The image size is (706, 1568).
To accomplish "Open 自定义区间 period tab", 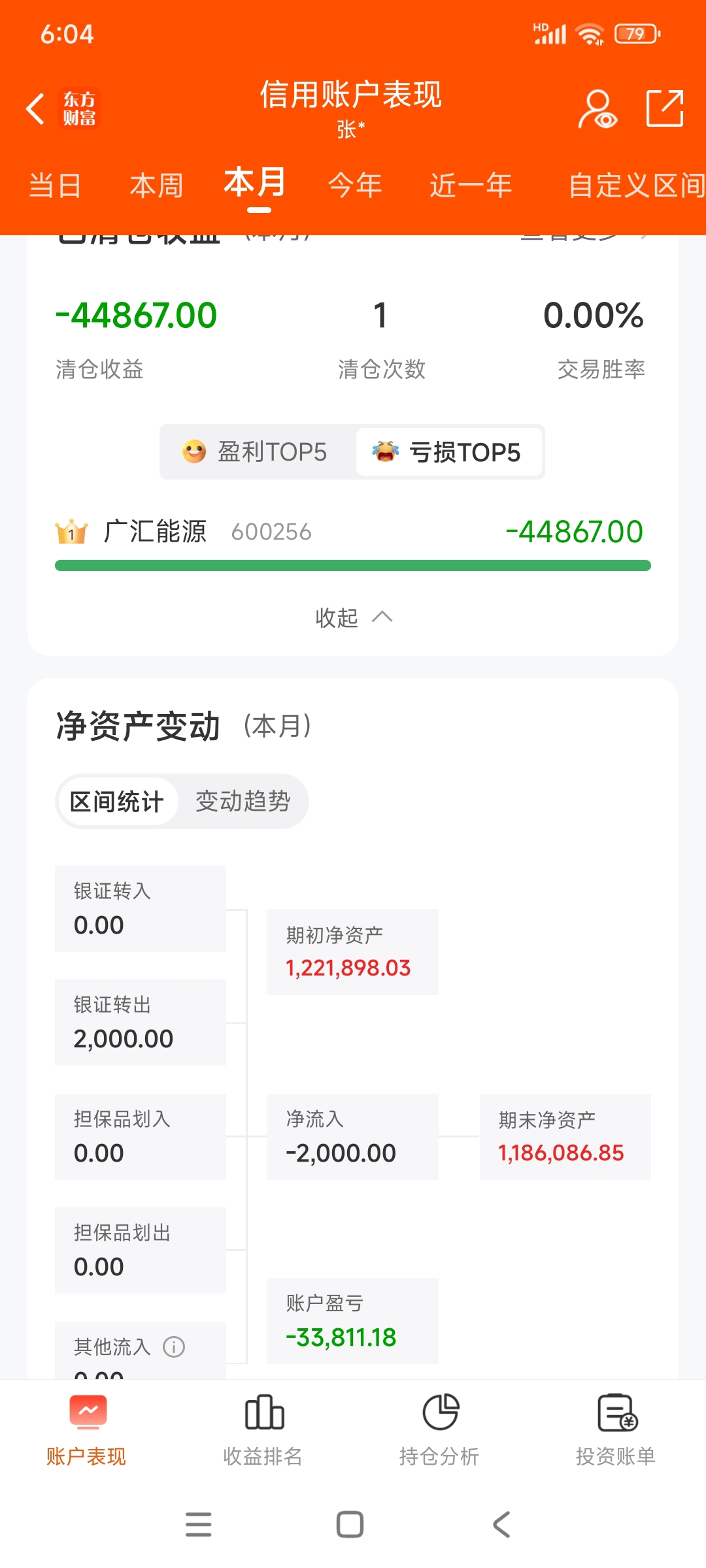I will click(x=636, y=186).
